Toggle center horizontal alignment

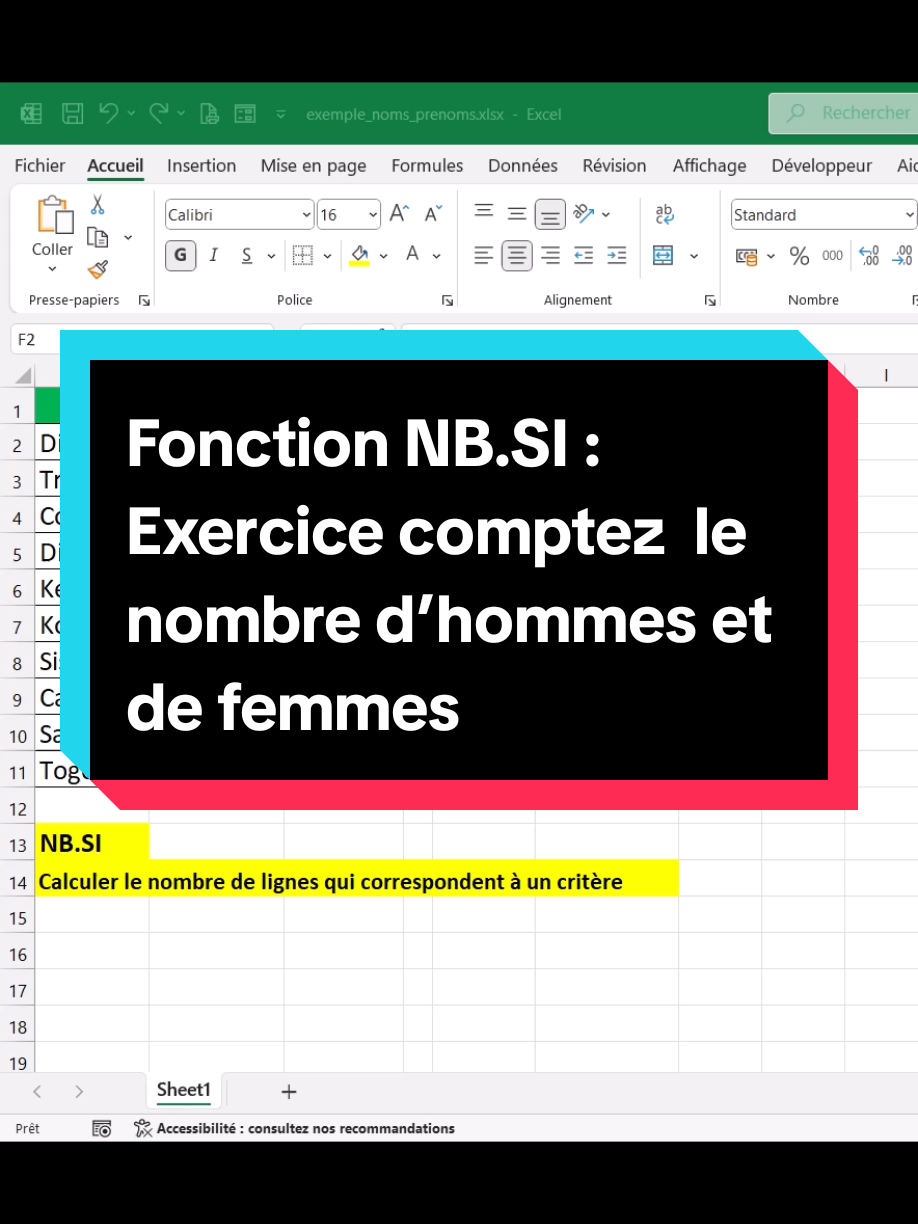tap(517, 256)
